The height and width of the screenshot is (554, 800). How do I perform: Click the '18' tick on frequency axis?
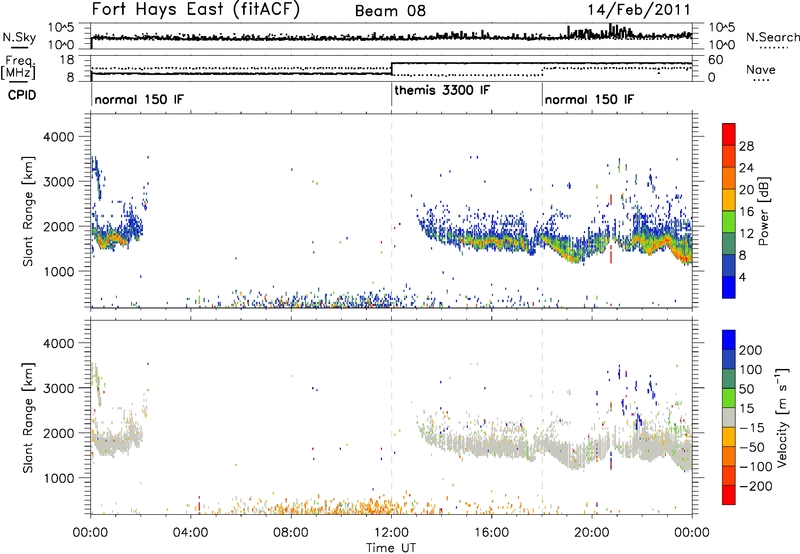coord(67,60)
